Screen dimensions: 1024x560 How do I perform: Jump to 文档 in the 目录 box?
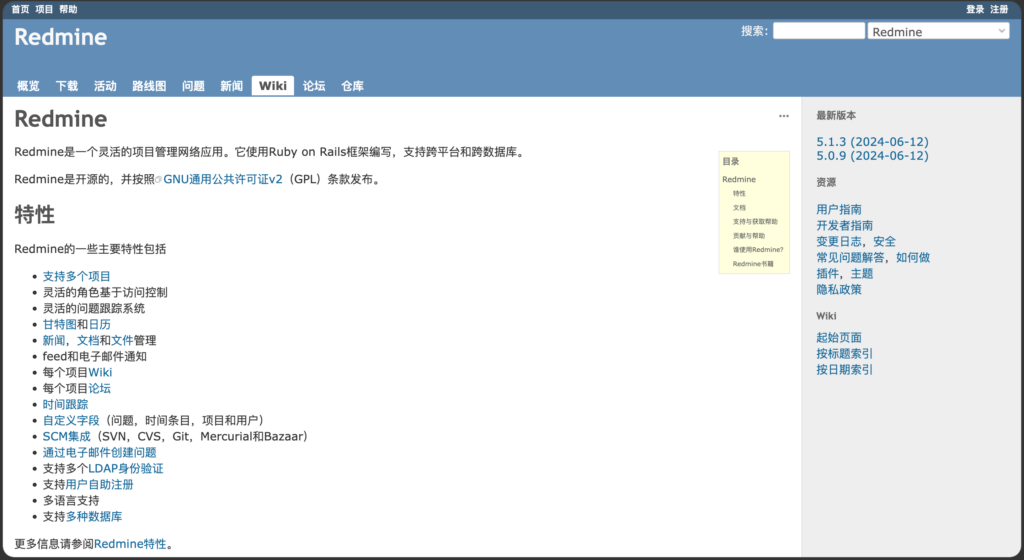(x=739, y=208)
